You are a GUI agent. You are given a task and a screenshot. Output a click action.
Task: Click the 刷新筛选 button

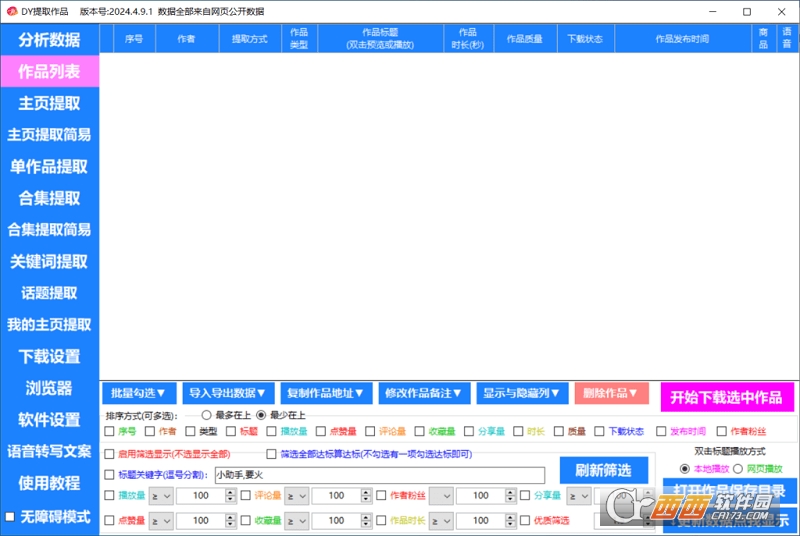point(604,470)
